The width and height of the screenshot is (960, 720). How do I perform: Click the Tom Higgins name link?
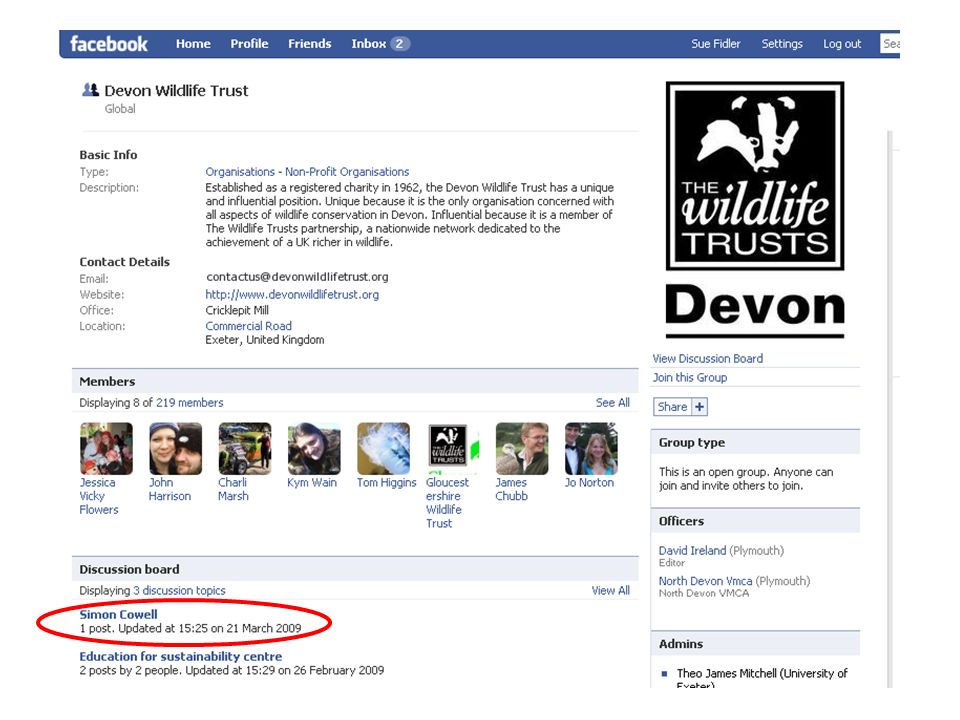(386, 482)
